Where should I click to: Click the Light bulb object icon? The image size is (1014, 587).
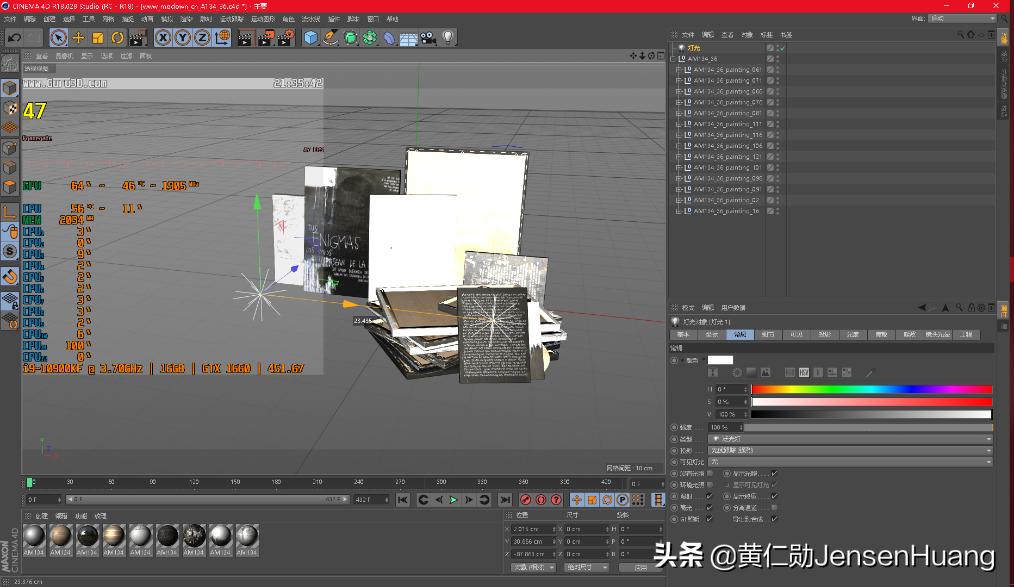click(x=449, y=38)
